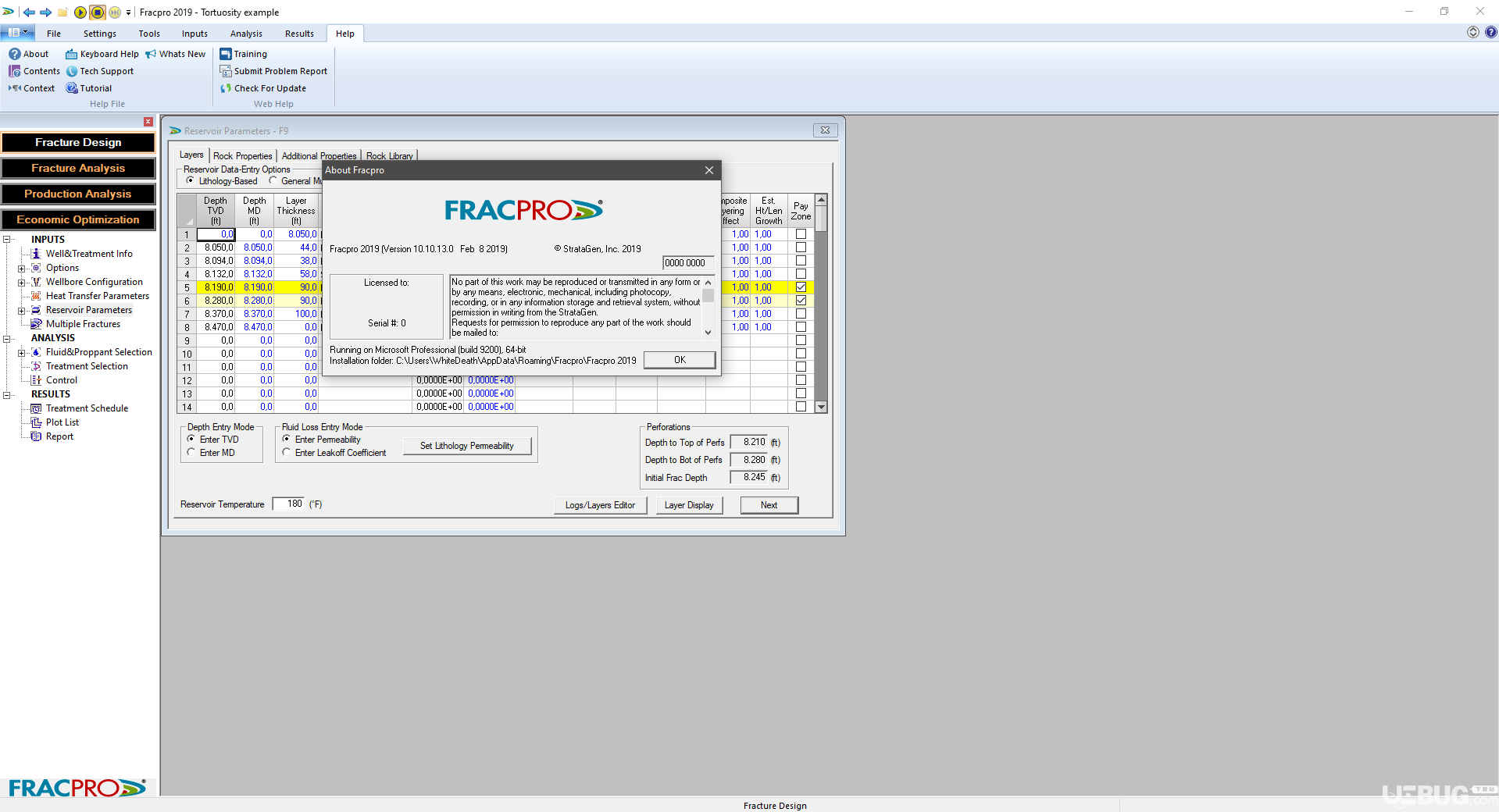Select the Enter Leakoff Coefficient radio button
Image resolution: width=1499 pixels, height=812 pixels.
(x=287, y=452)
